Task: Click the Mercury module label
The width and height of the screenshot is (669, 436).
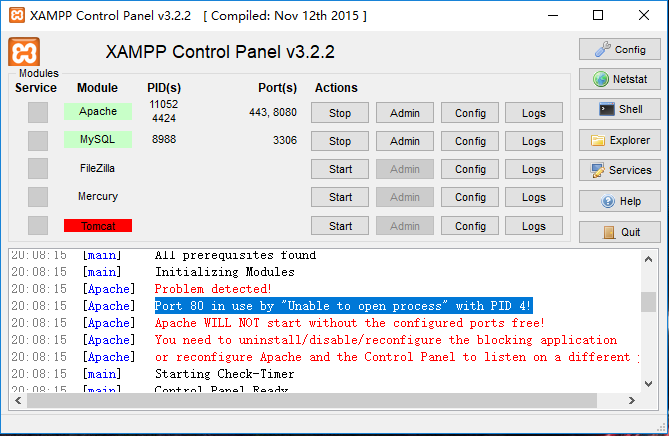Action: point(98,196)
